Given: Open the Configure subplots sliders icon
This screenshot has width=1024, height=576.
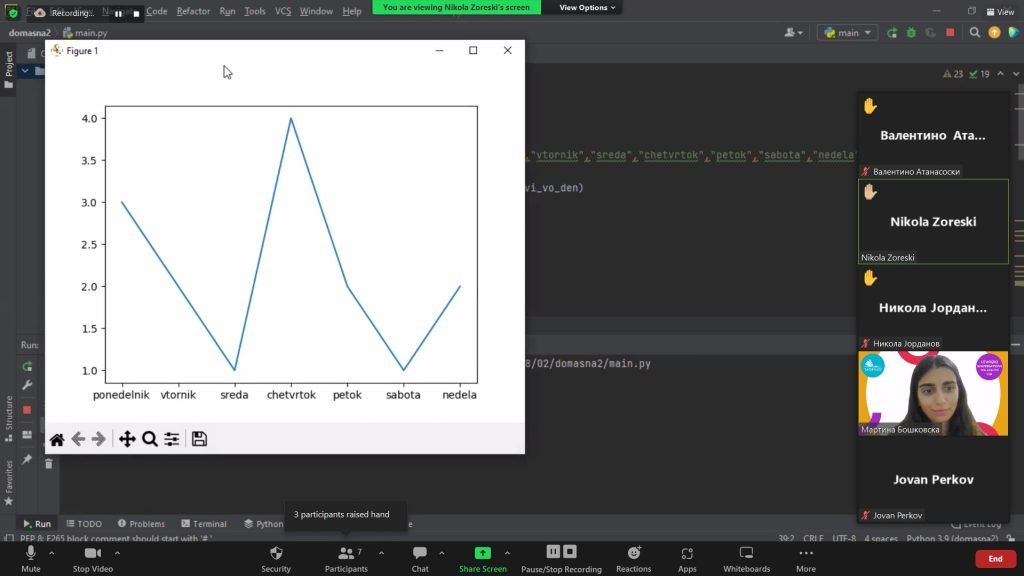Looking at the screenshot, I should (172, 439).
